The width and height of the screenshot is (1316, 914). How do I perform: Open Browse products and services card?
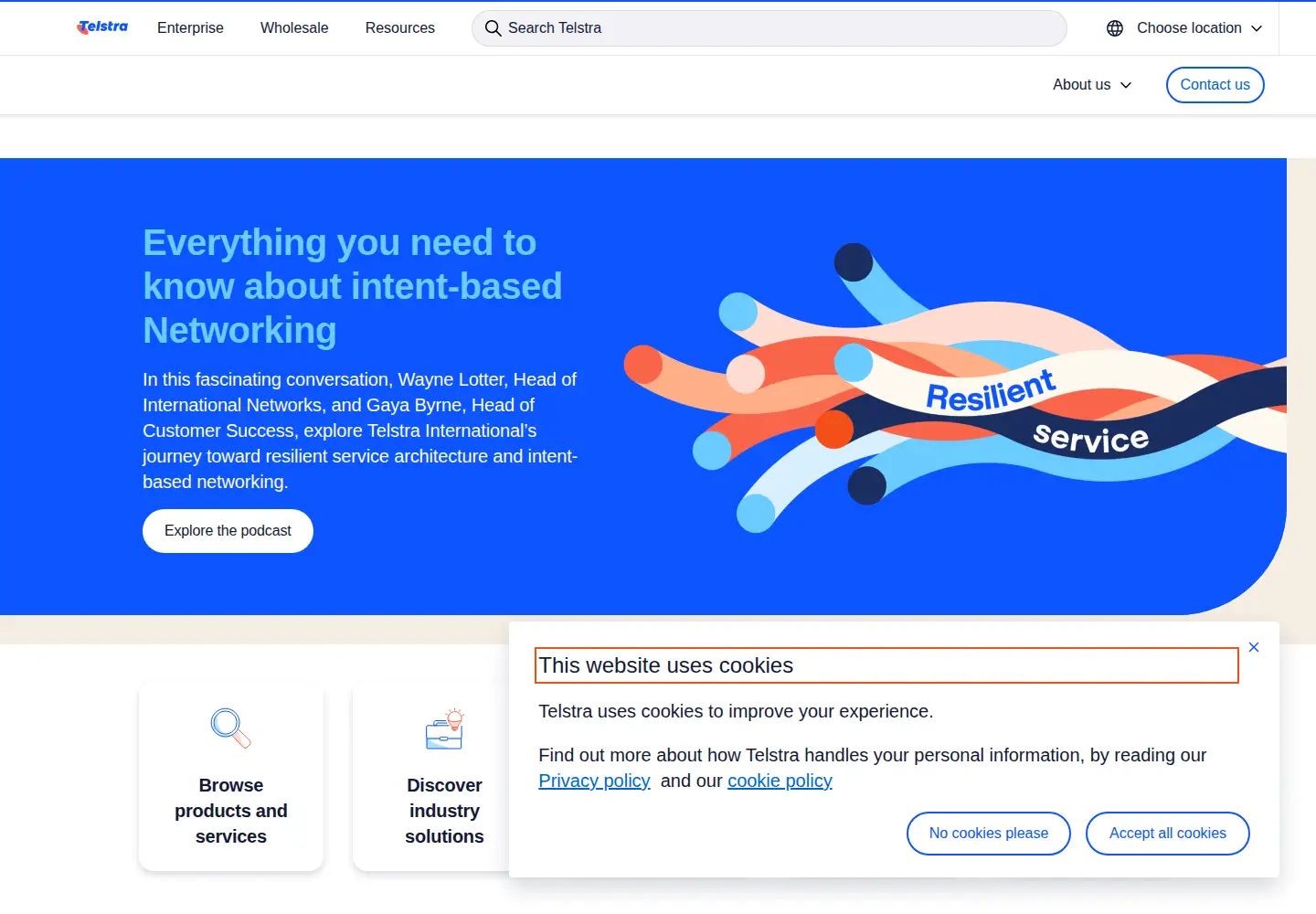[x=231, y=776]
